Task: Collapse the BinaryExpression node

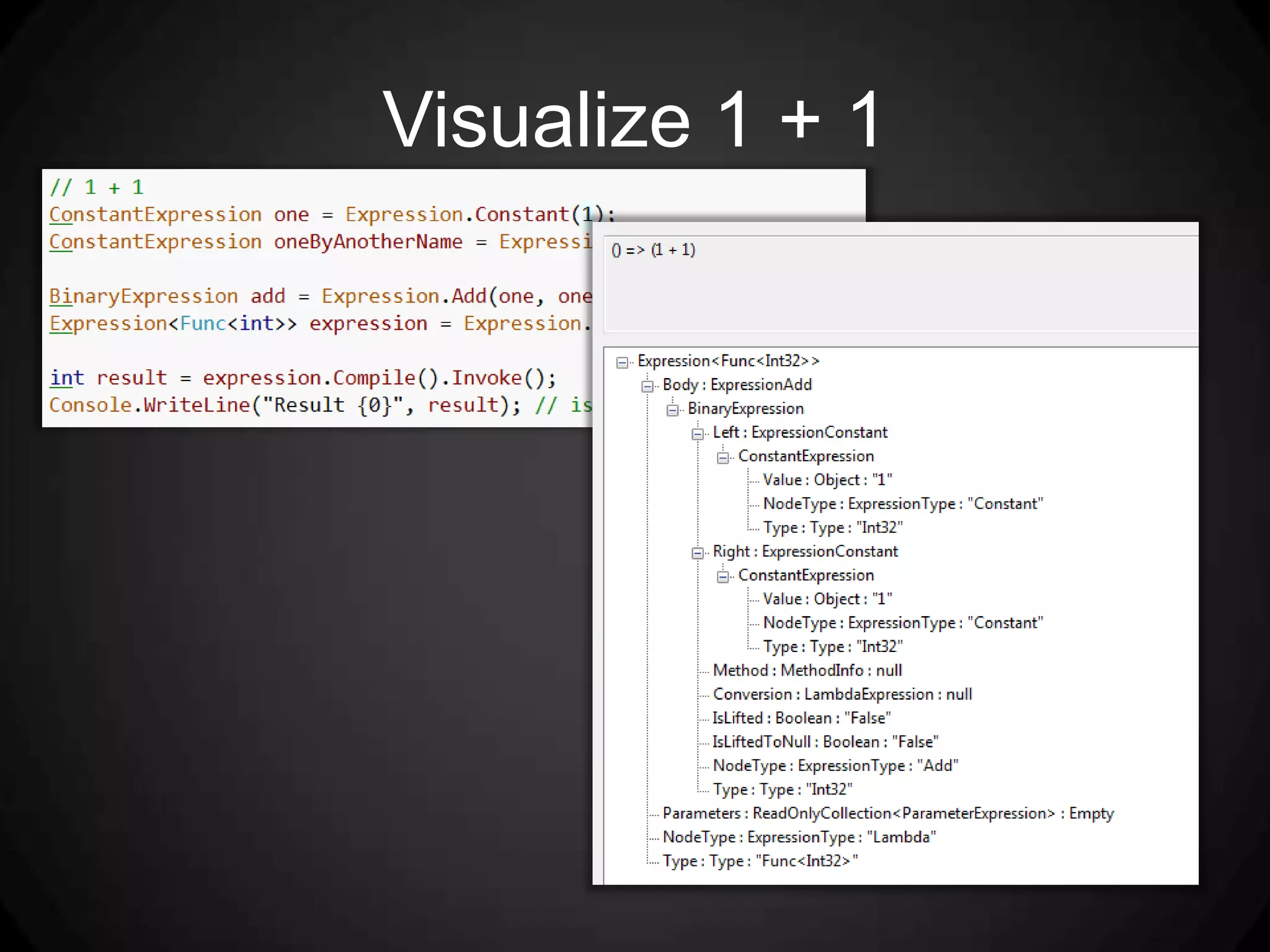Action: (673, 410)
